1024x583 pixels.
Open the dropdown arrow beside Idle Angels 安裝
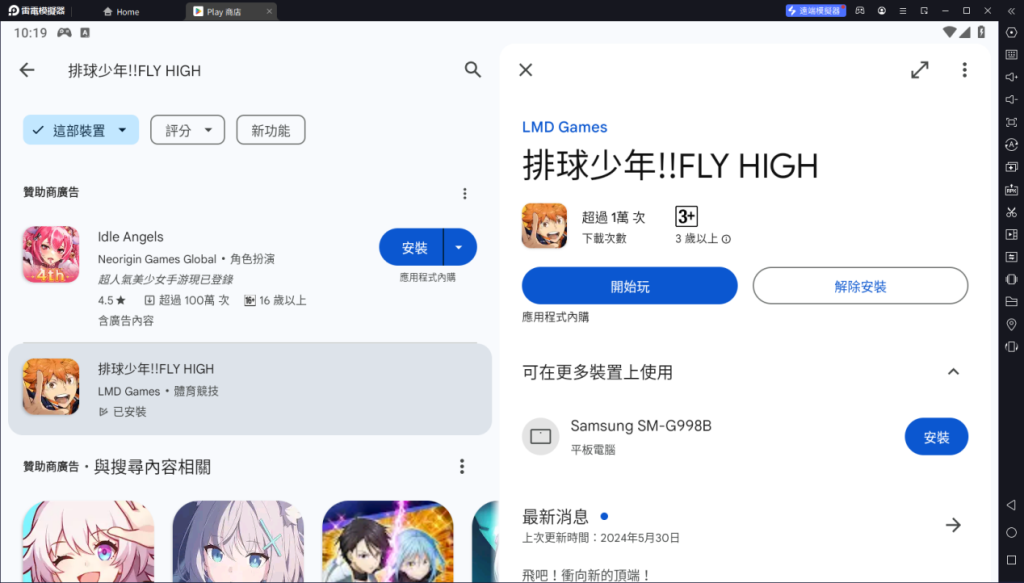[460, 247]
